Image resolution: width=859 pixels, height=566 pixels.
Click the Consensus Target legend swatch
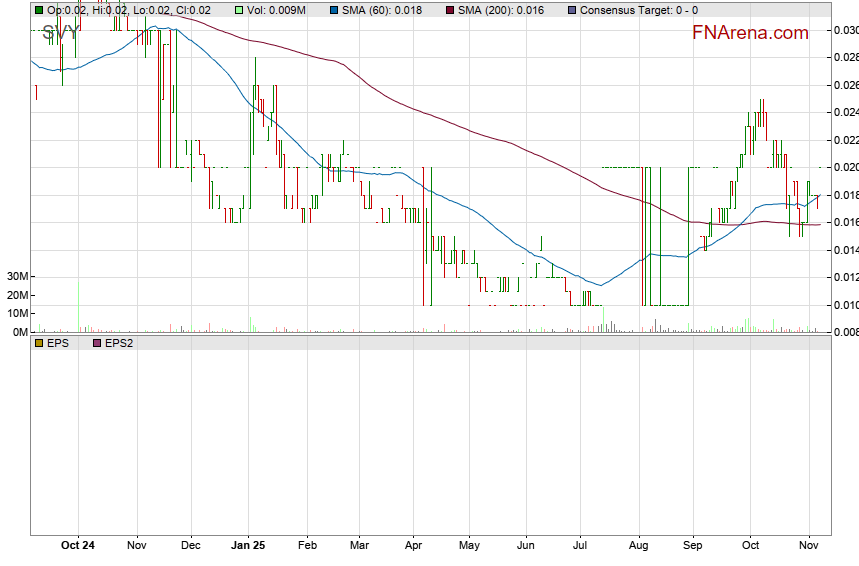tap(571, 10)
